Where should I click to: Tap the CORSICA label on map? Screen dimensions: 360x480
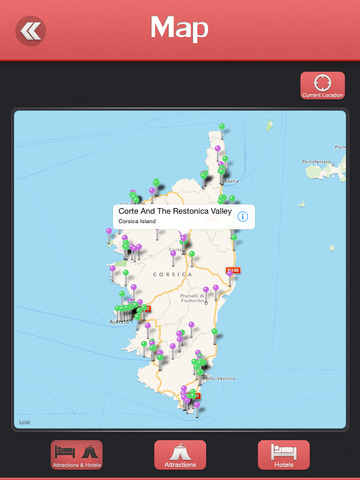(x=172, y=274)
